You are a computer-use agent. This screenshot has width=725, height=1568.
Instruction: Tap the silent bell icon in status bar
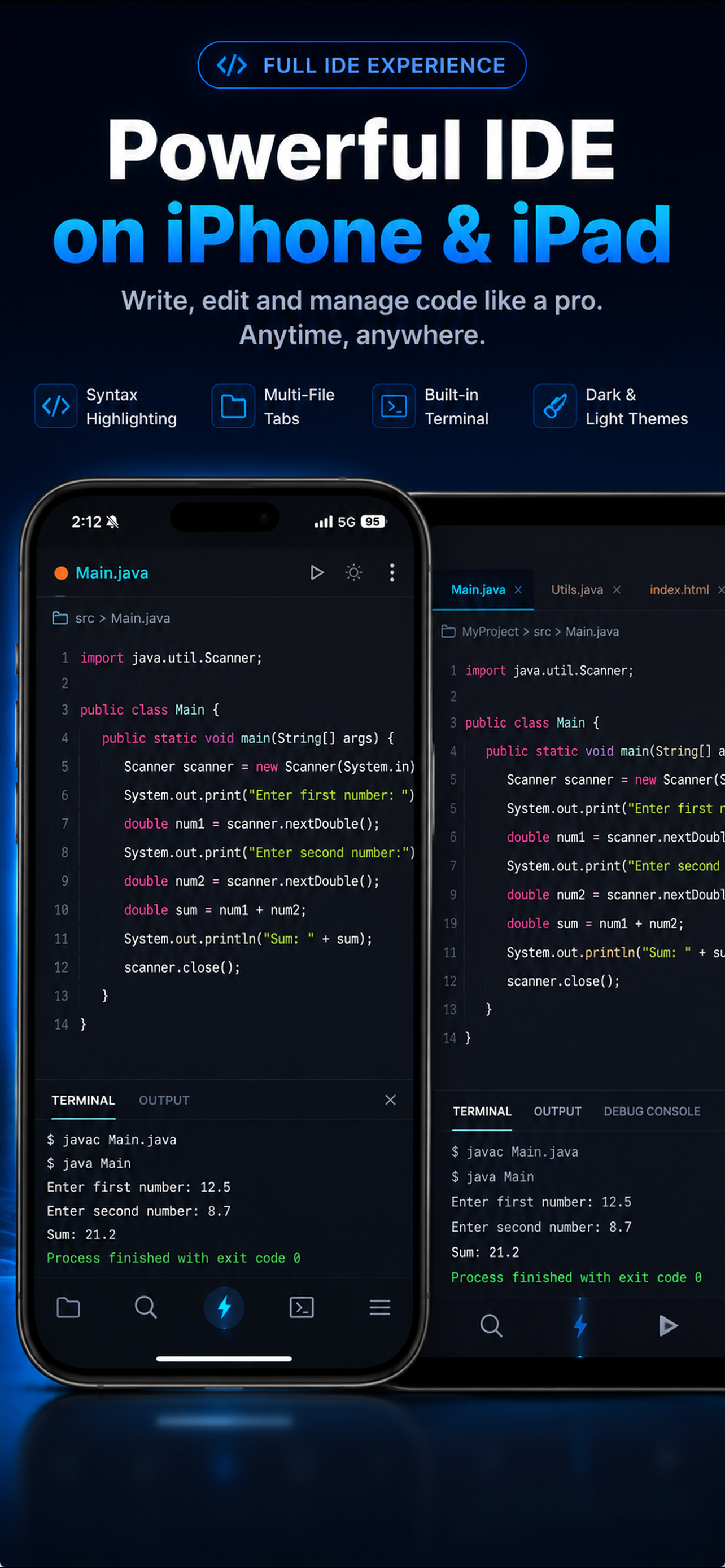click(112, 522)
